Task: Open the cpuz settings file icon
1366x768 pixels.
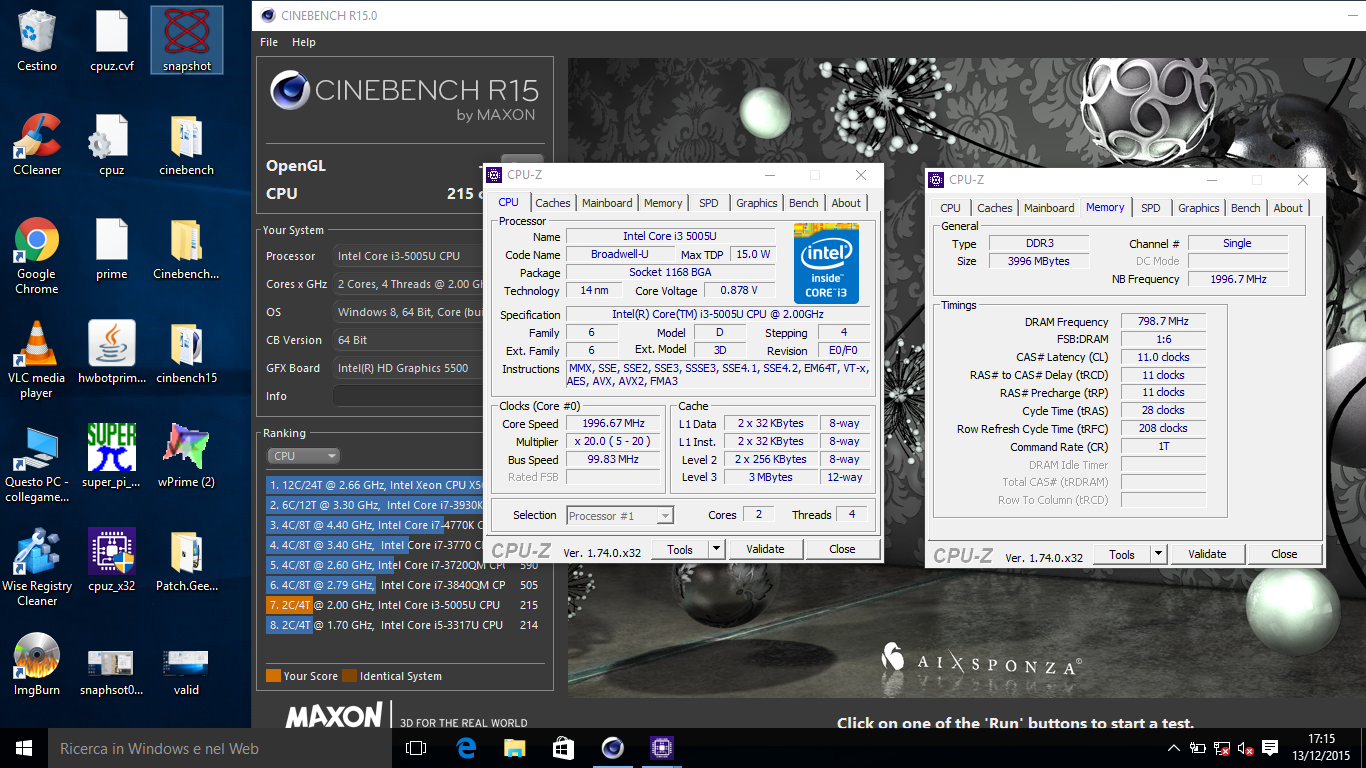Action: pyautogui.click(x=112, y=146)
